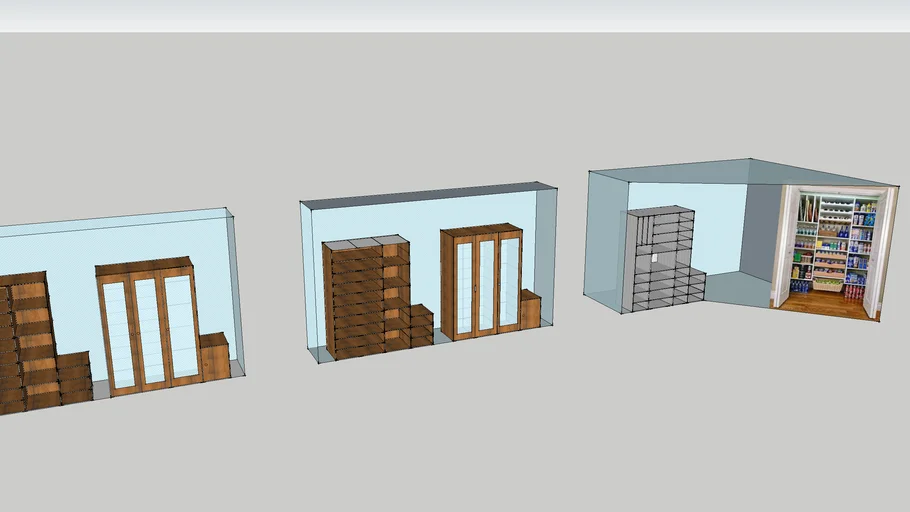Click the left blue wall of right room
This screenshot has width=910, height=512.
coord(605,240)
